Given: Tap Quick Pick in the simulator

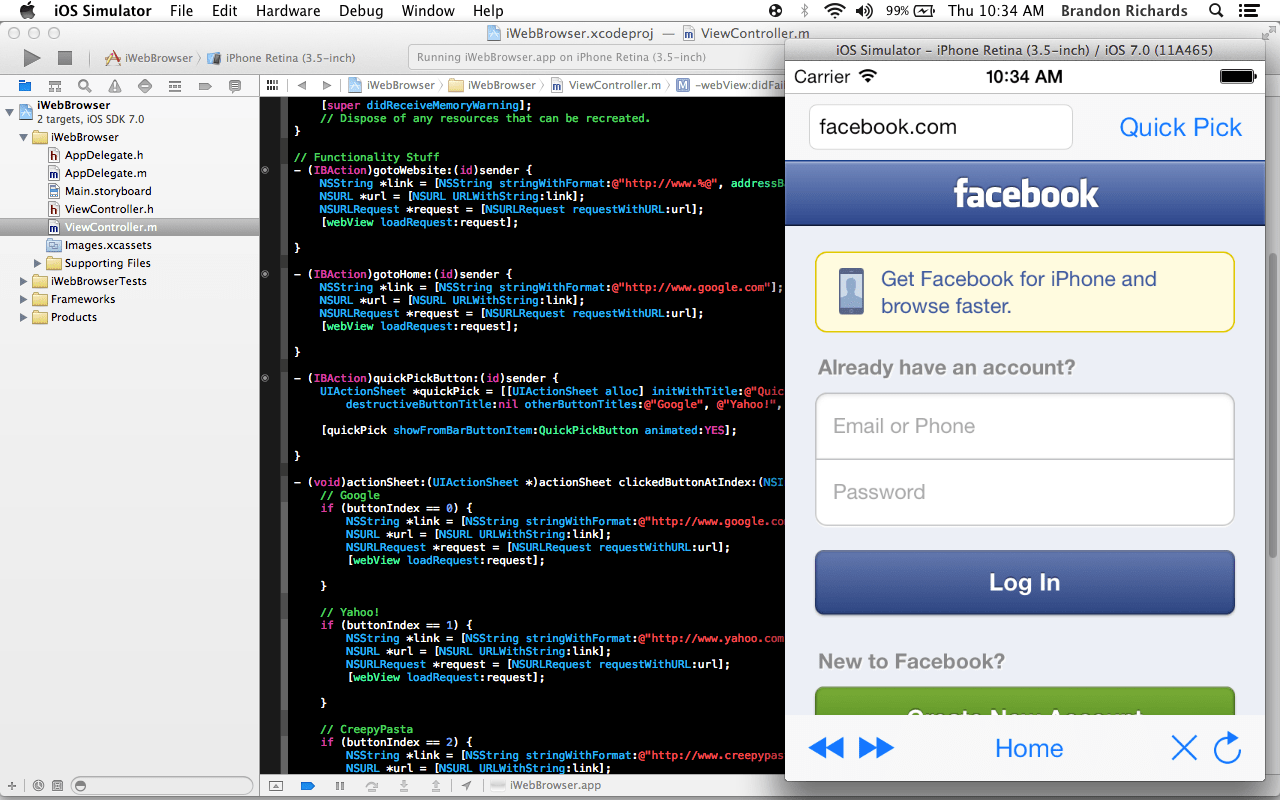Looking at the screenshot, I should (1180, 127).
